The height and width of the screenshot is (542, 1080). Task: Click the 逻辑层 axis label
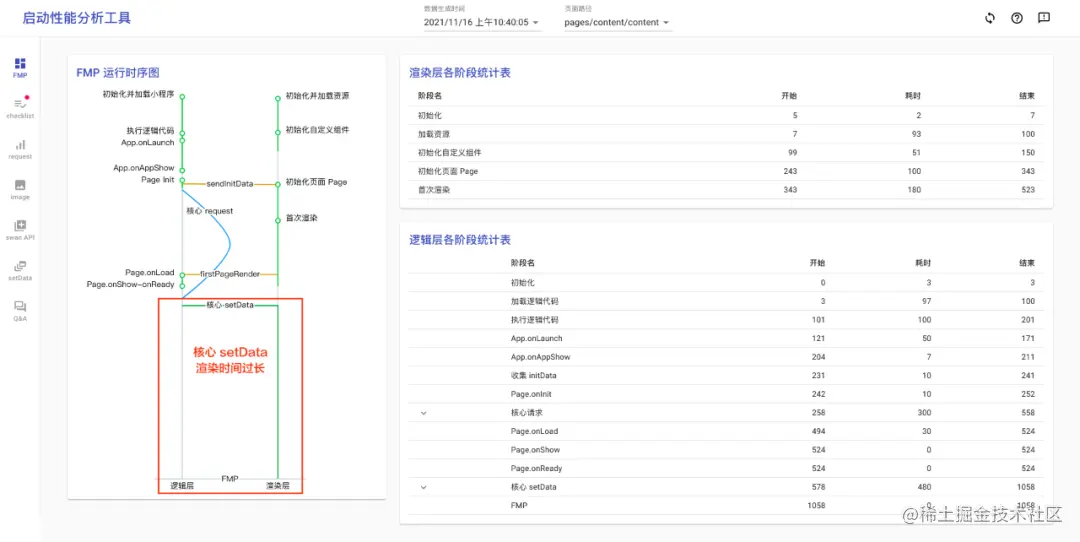[182, 486]
